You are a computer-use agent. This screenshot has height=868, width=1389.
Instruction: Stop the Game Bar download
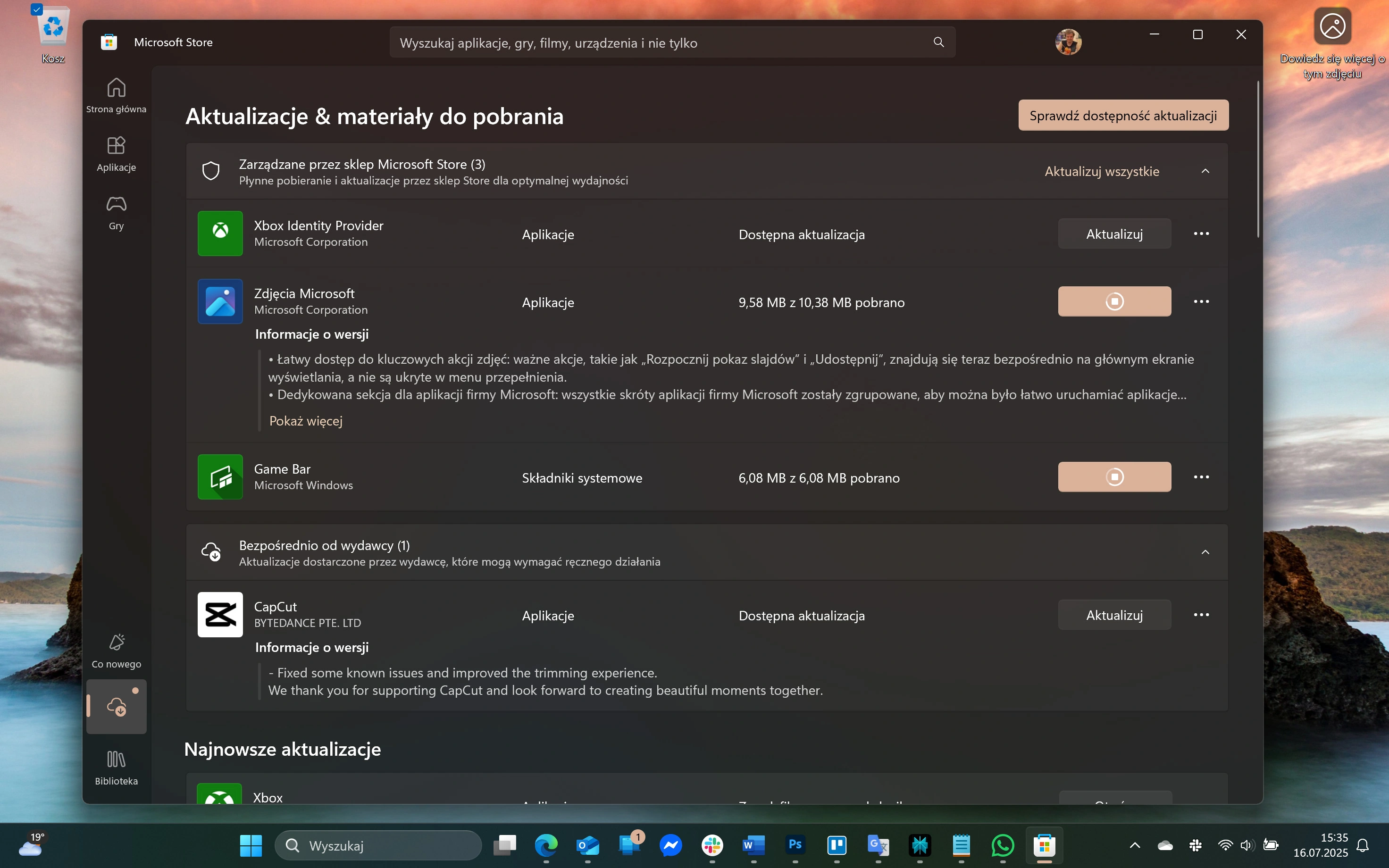point(1114,477)
